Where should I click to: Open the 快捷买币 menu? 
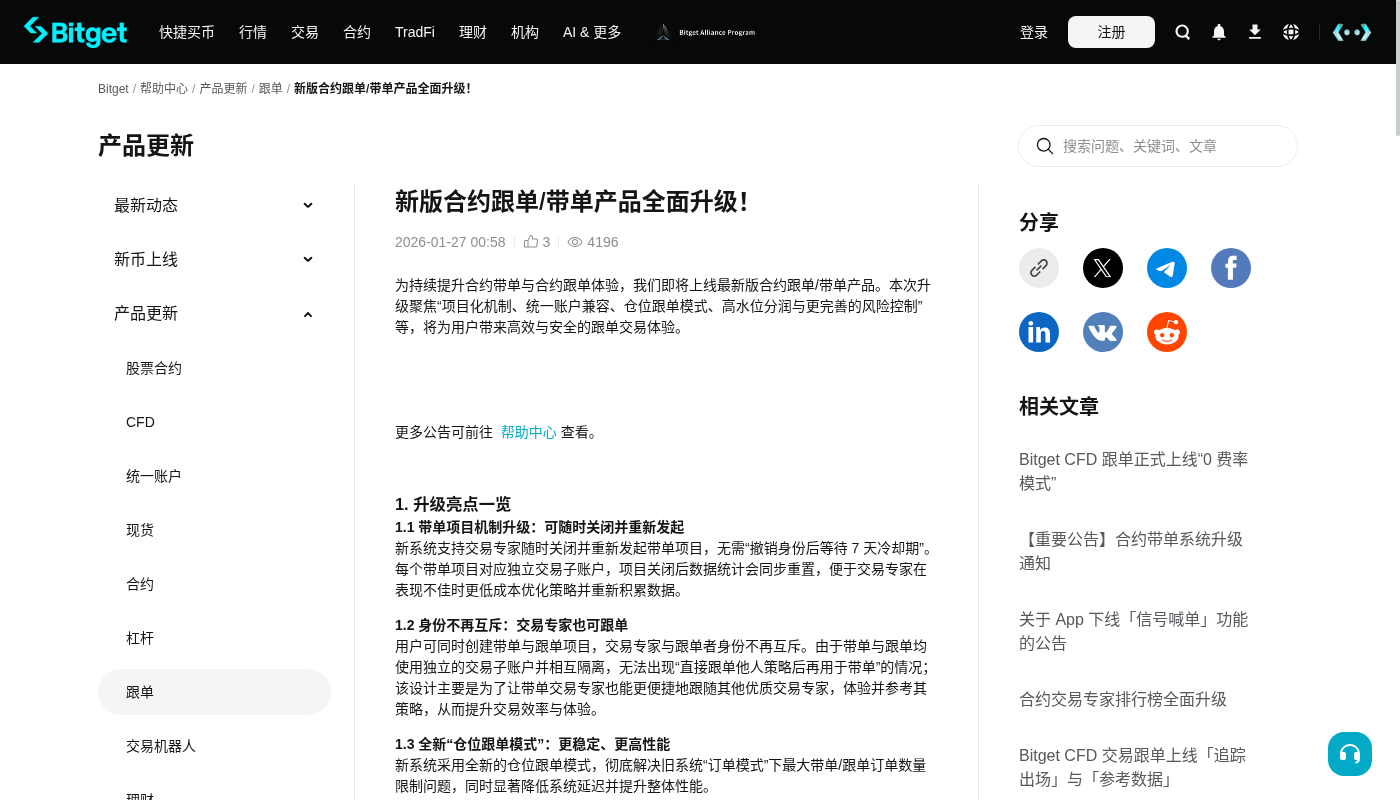[187, 32]
